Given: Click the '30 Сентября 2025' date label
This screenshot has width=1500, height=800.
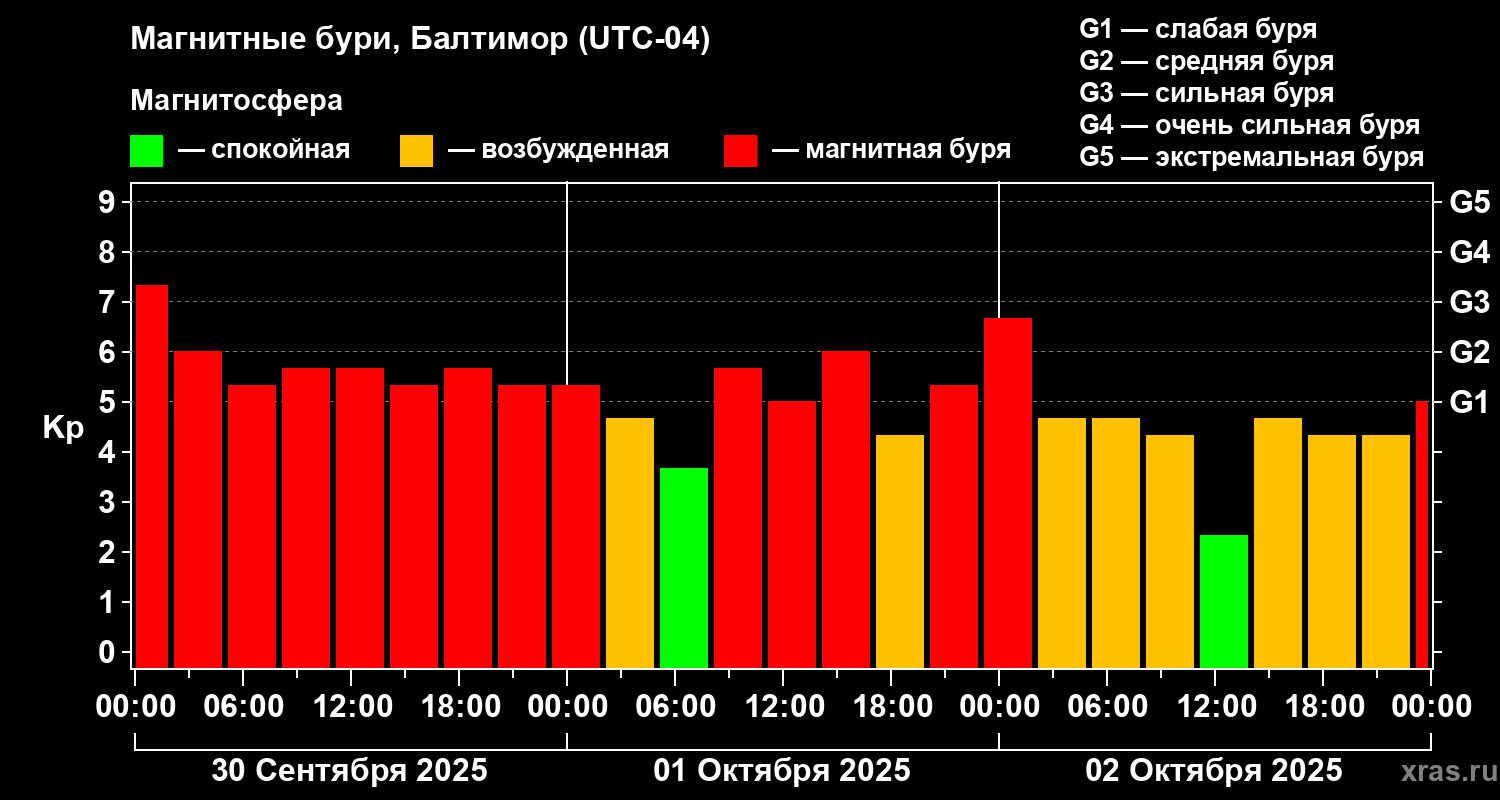Looking at the screenshot, I should (x=350, y=771).
